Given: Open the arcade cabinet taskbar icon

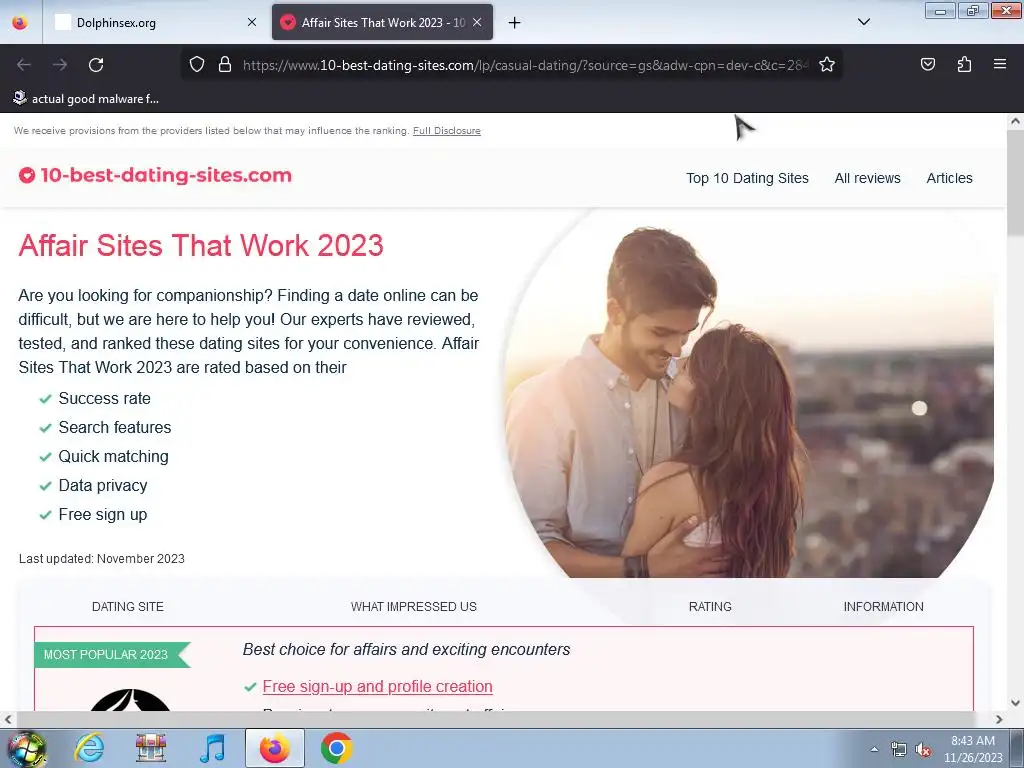Looking at the screenshot, I should [x=151, y=748].
